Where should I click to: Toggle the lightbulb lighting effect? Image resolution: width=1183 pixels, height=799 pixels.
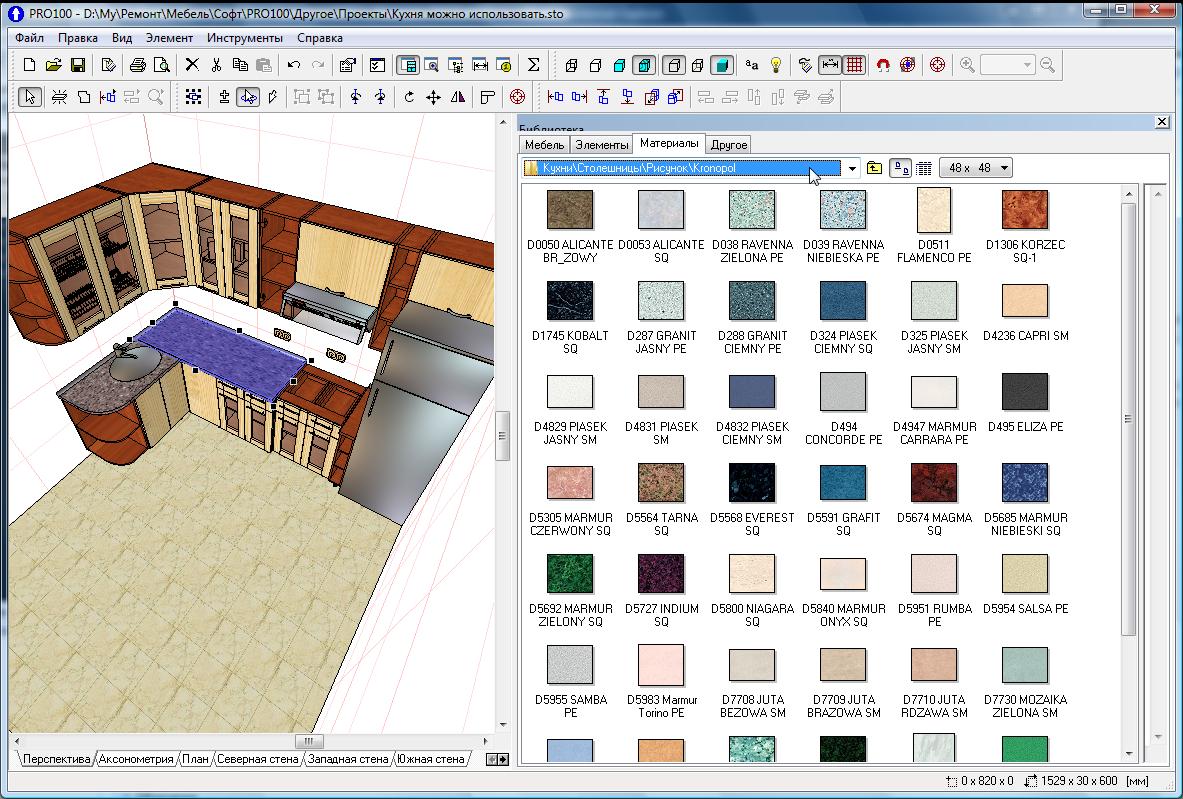pyautogui.click(x=775, y=66)
